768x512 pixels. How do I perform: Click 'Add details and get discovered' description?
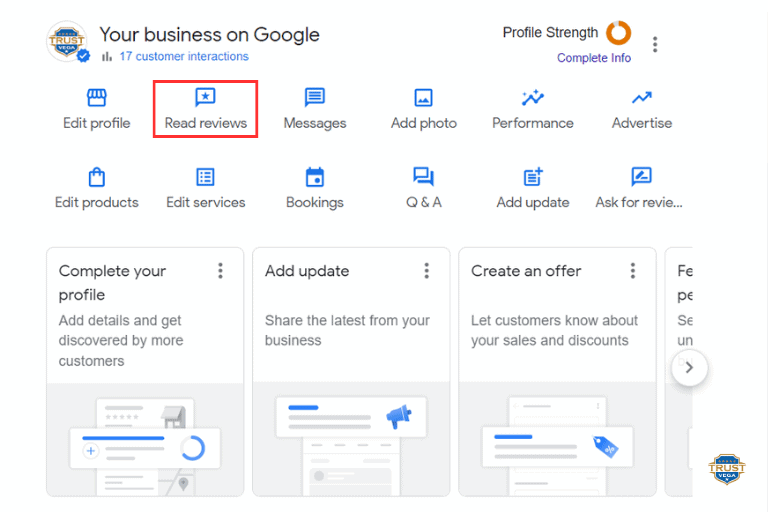(121, 341)
